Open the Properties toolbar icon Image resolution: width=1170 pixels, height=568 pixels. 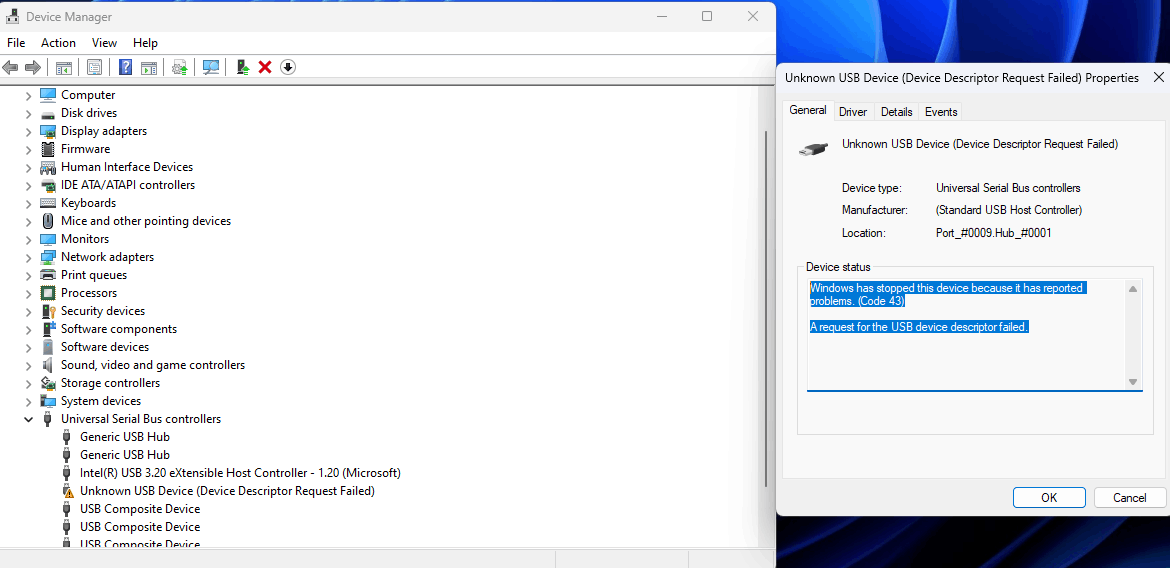(x=95, y=67)
